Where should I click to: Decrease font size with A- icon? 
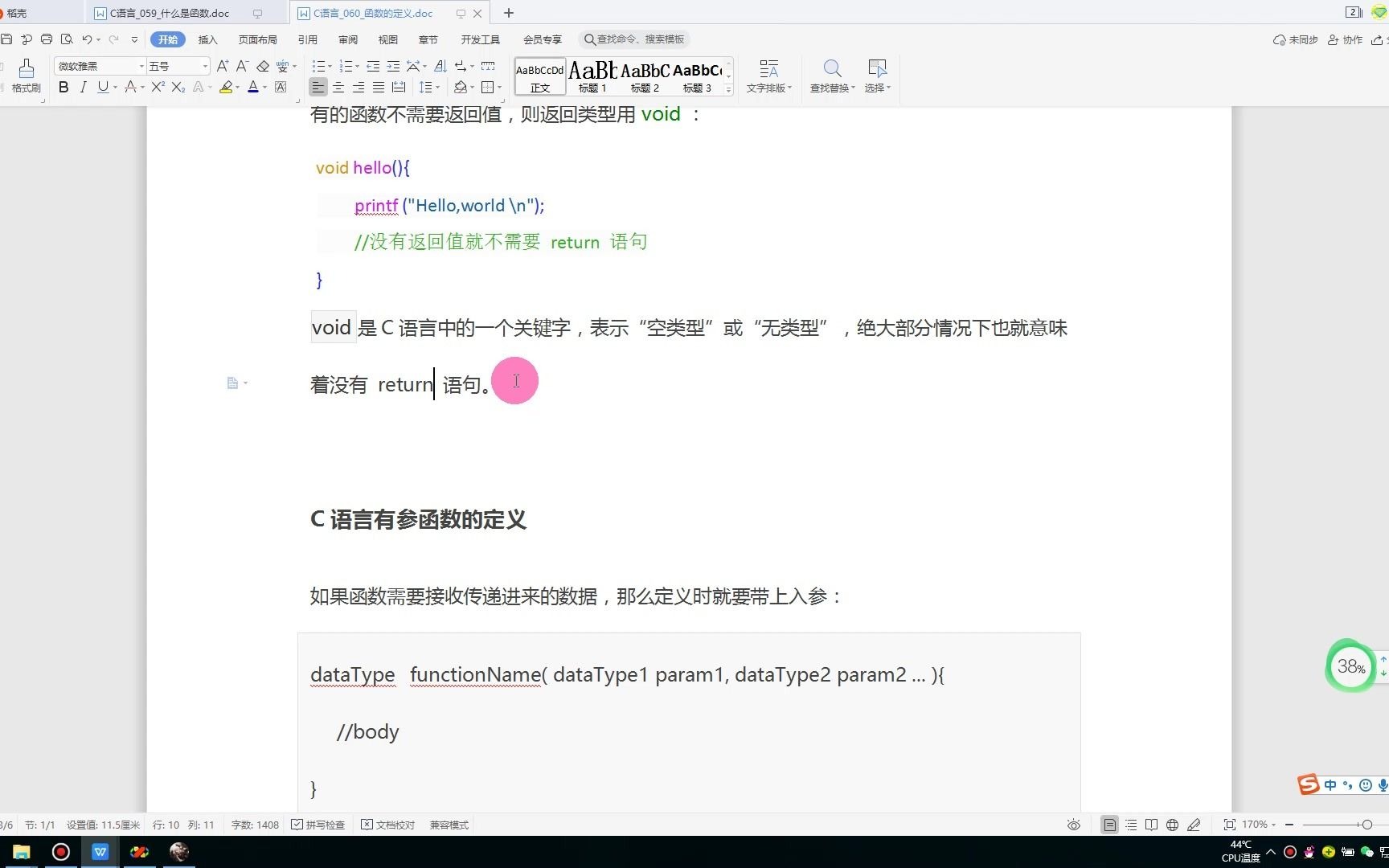[x=242, y=66]
